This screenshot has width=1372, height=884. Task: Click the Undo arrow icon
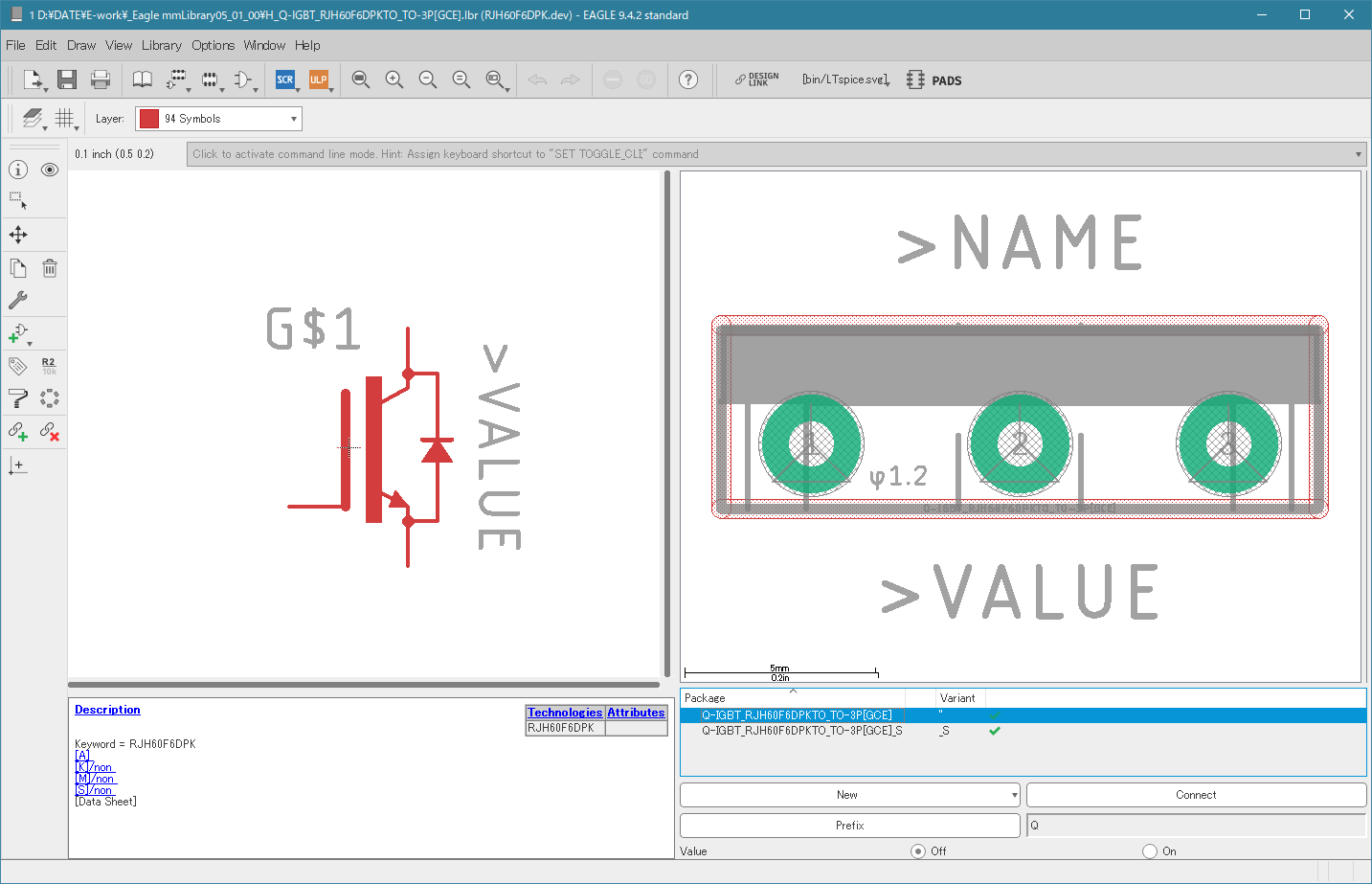(537, 79)
